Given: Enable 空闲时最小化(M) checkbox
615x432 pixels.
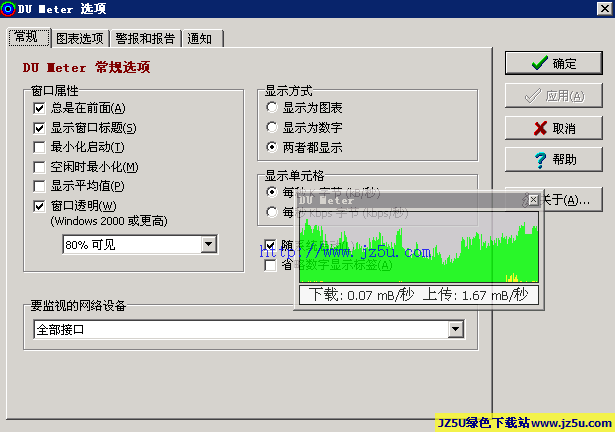Looking at the screenshot, I should pyautogui.click(x=39, y=167).
